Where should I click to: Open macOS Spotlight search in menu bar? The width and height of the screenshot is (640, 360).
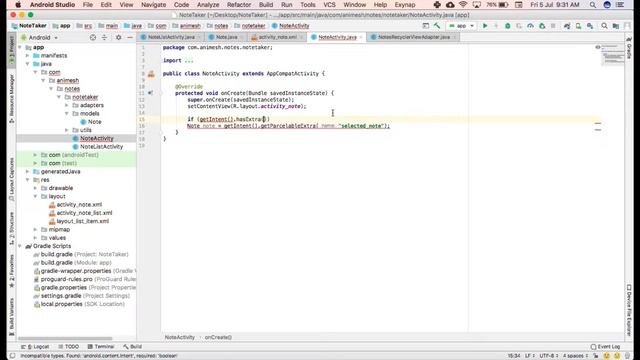click(592, 5)
